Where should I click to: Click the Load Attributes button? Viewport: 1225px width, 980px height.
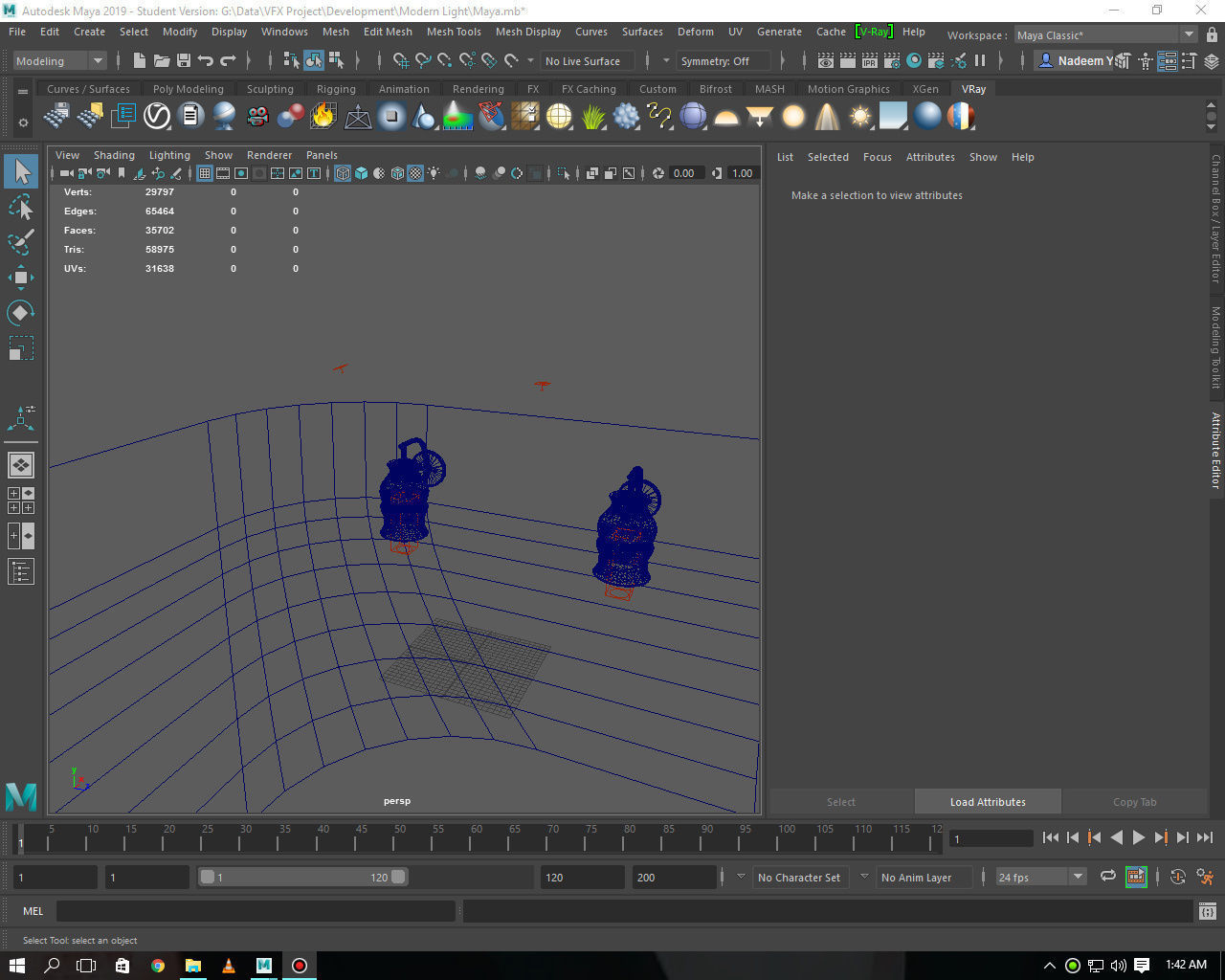[988, 802]
